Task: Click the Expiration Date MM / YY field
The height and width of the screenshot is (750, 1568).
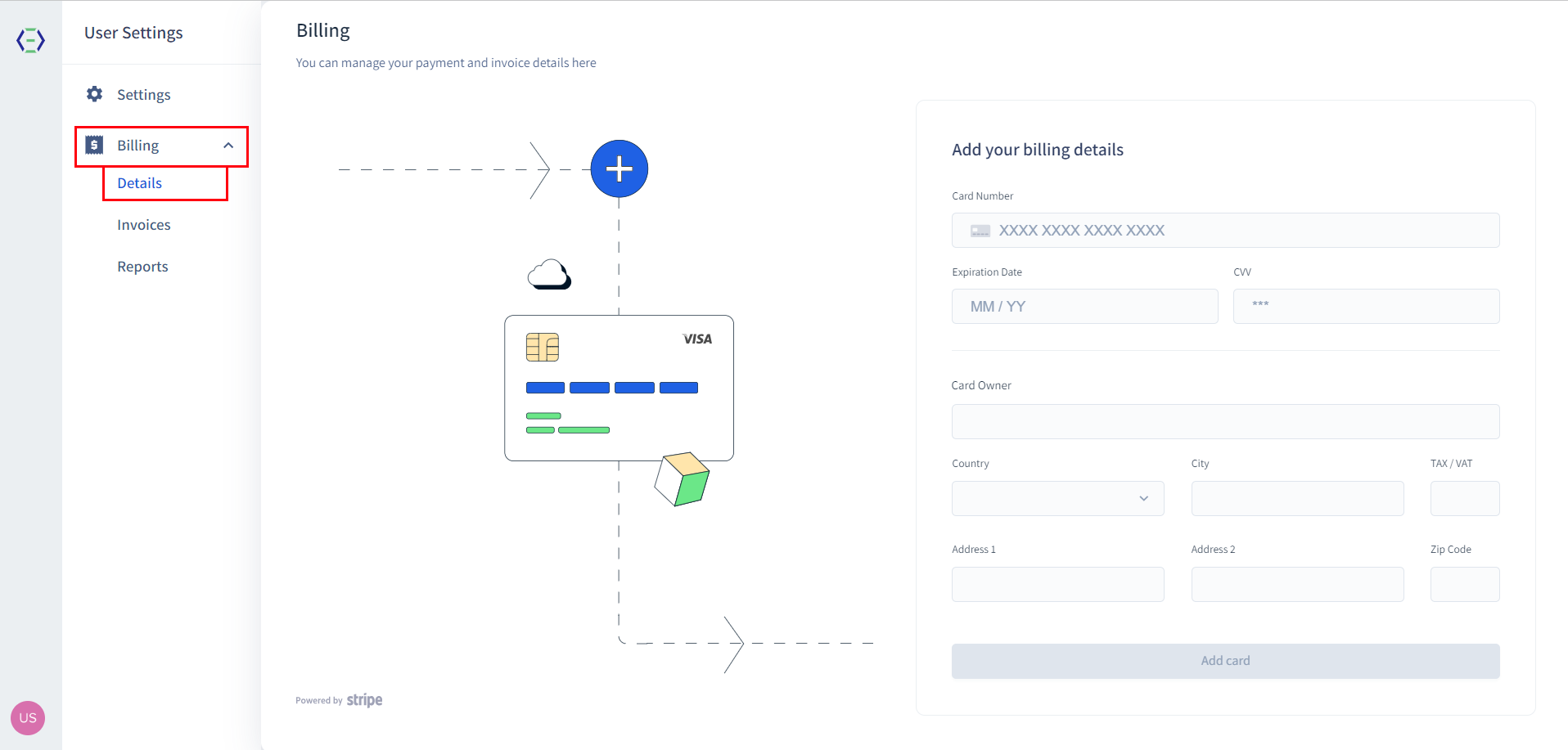Action: pos(1084,307)
